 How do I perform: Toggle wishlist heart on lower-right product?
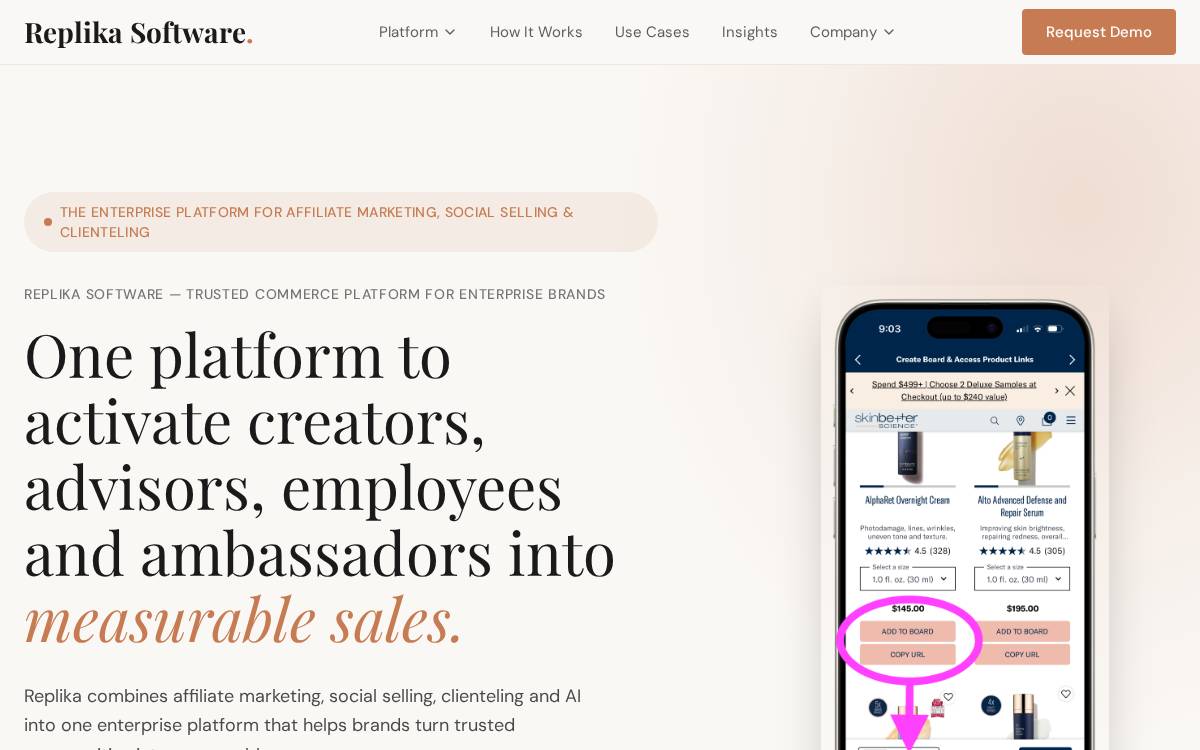1065,693
